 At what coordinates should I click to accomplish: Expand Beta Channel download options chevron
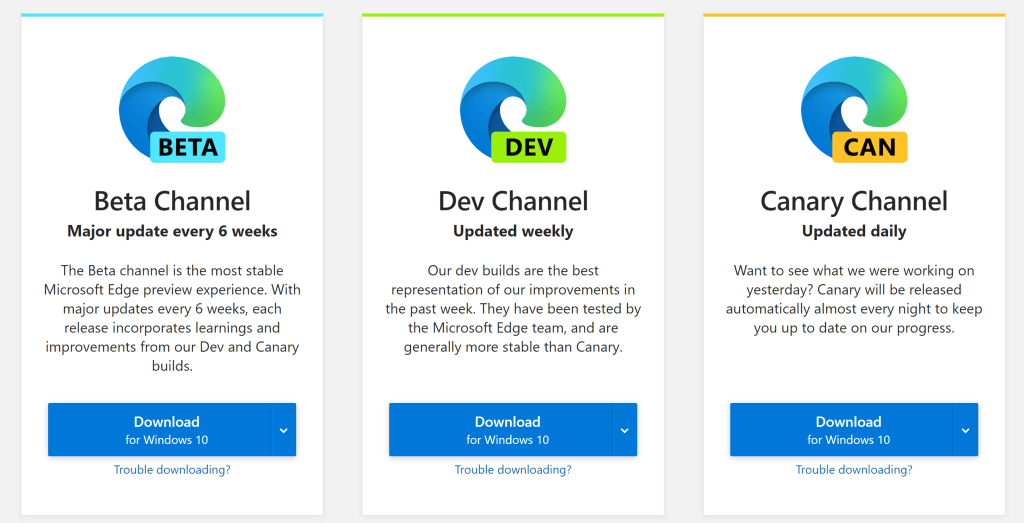click(283, 430)
